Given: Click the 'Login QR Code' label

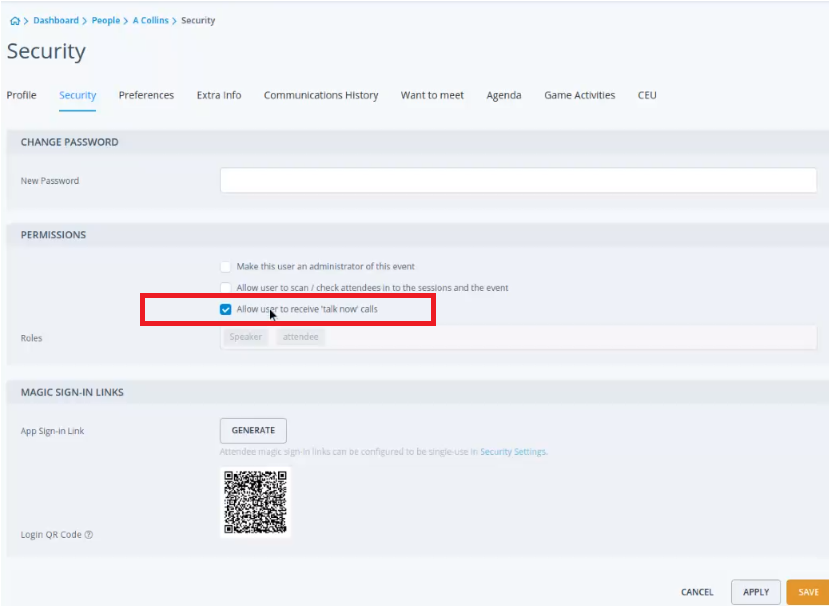Looking at the screenshot, I should coord(51,535).
